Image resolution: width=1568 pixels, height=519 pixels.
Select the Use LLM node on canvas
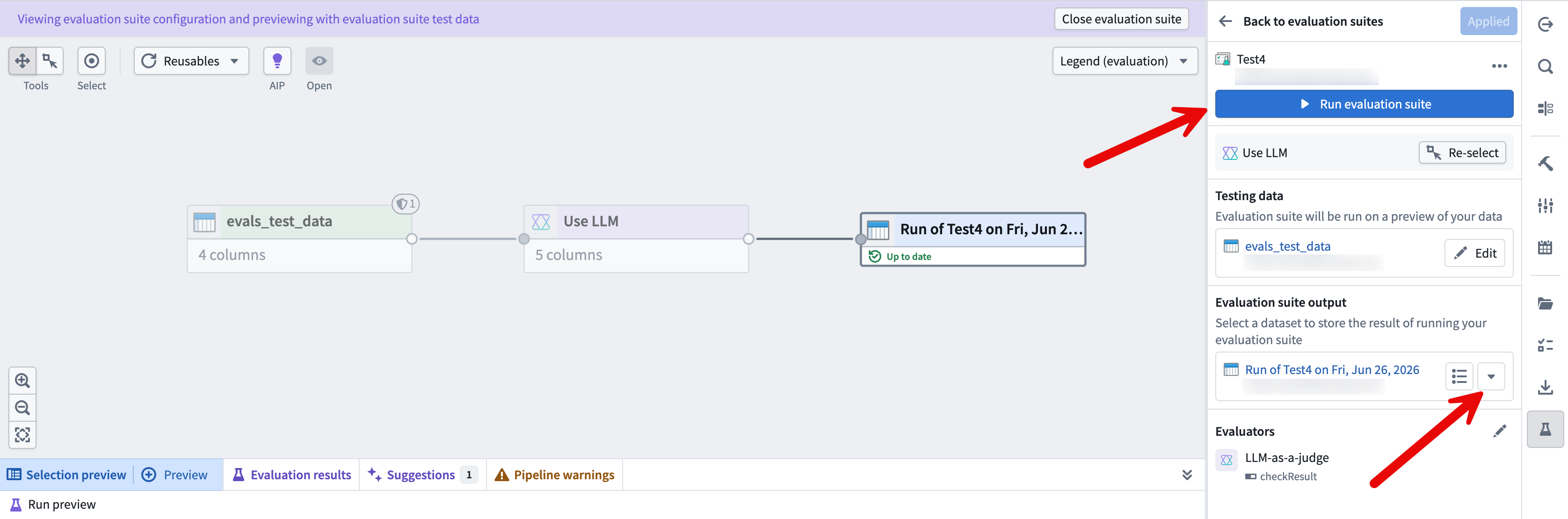click(635, 238)
